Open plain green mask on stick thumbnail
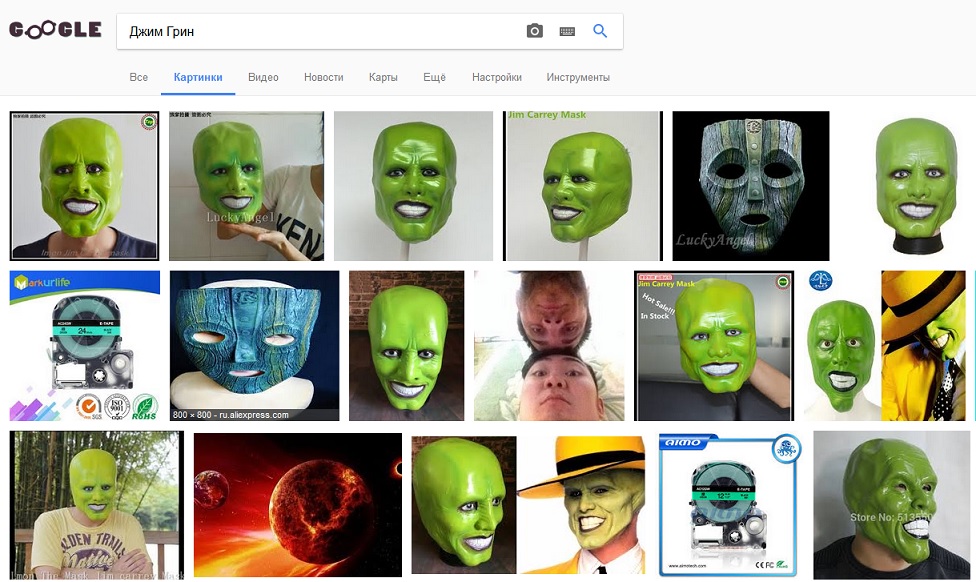Screen dimensions: 976x582 point(413,185)
